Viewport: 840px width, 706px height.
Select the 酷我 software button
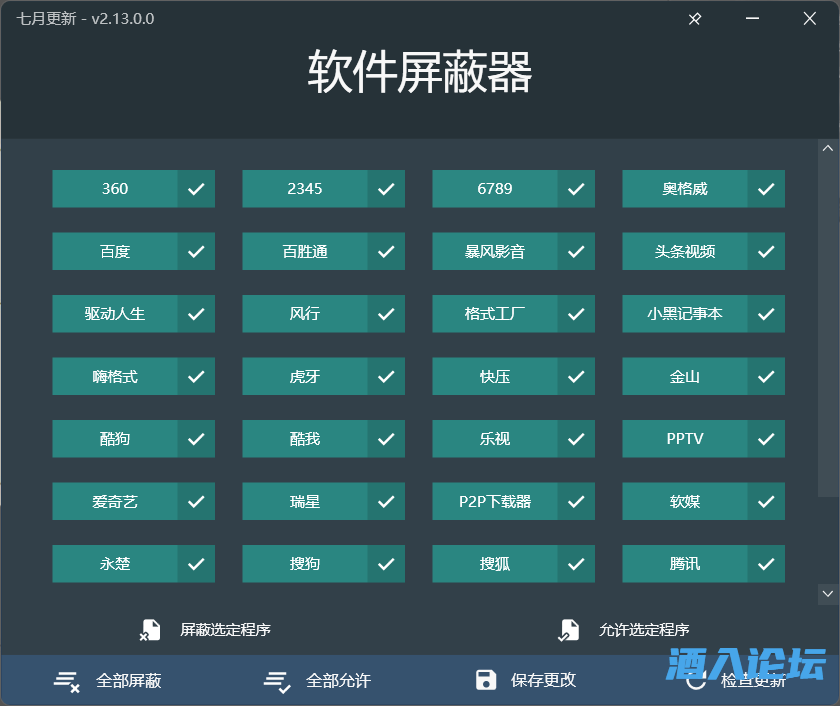tap(305, 439)
